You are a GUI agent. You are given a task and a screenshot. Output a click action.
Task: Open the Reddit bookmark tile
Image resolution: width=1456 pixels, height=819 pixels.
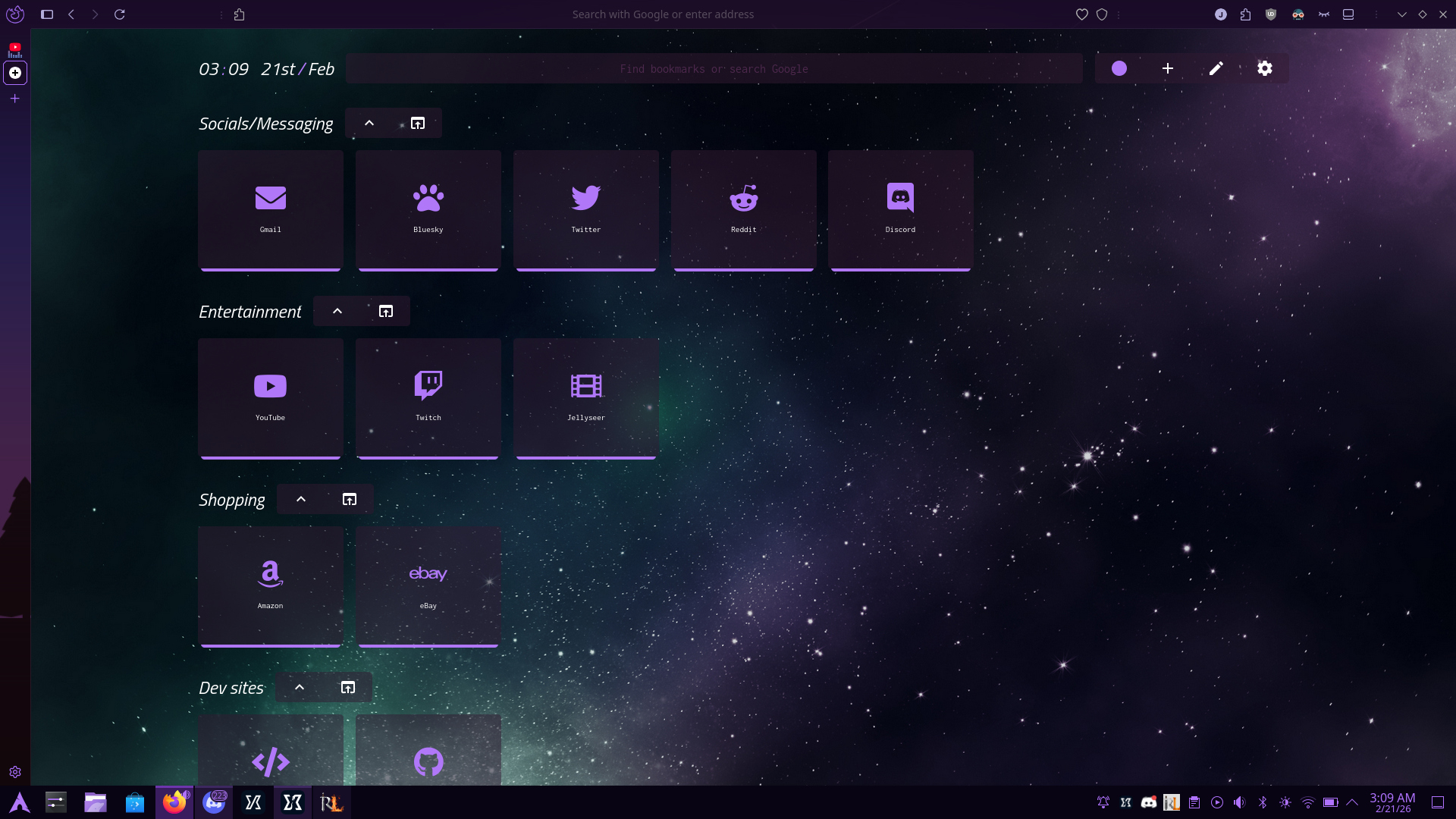click(x=743, y=209)
